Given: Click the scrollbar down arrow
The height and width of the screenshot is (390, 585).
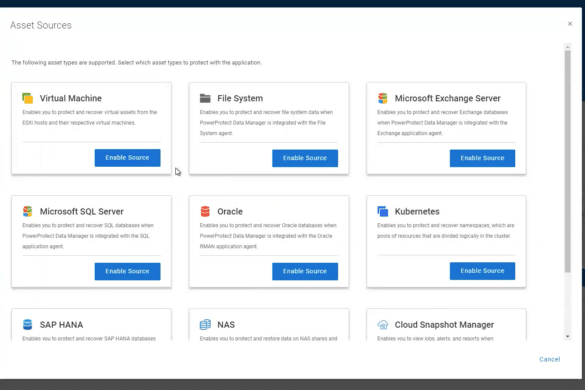Looking at the screenshot, I should (x=567, y=336).
